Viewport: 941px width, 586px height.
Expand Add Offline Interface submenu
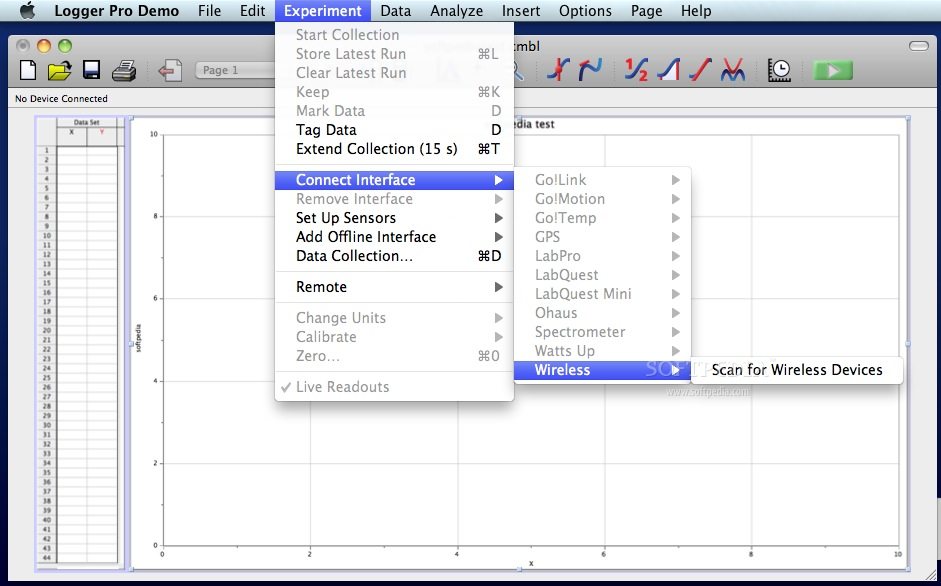click(394, 237)
